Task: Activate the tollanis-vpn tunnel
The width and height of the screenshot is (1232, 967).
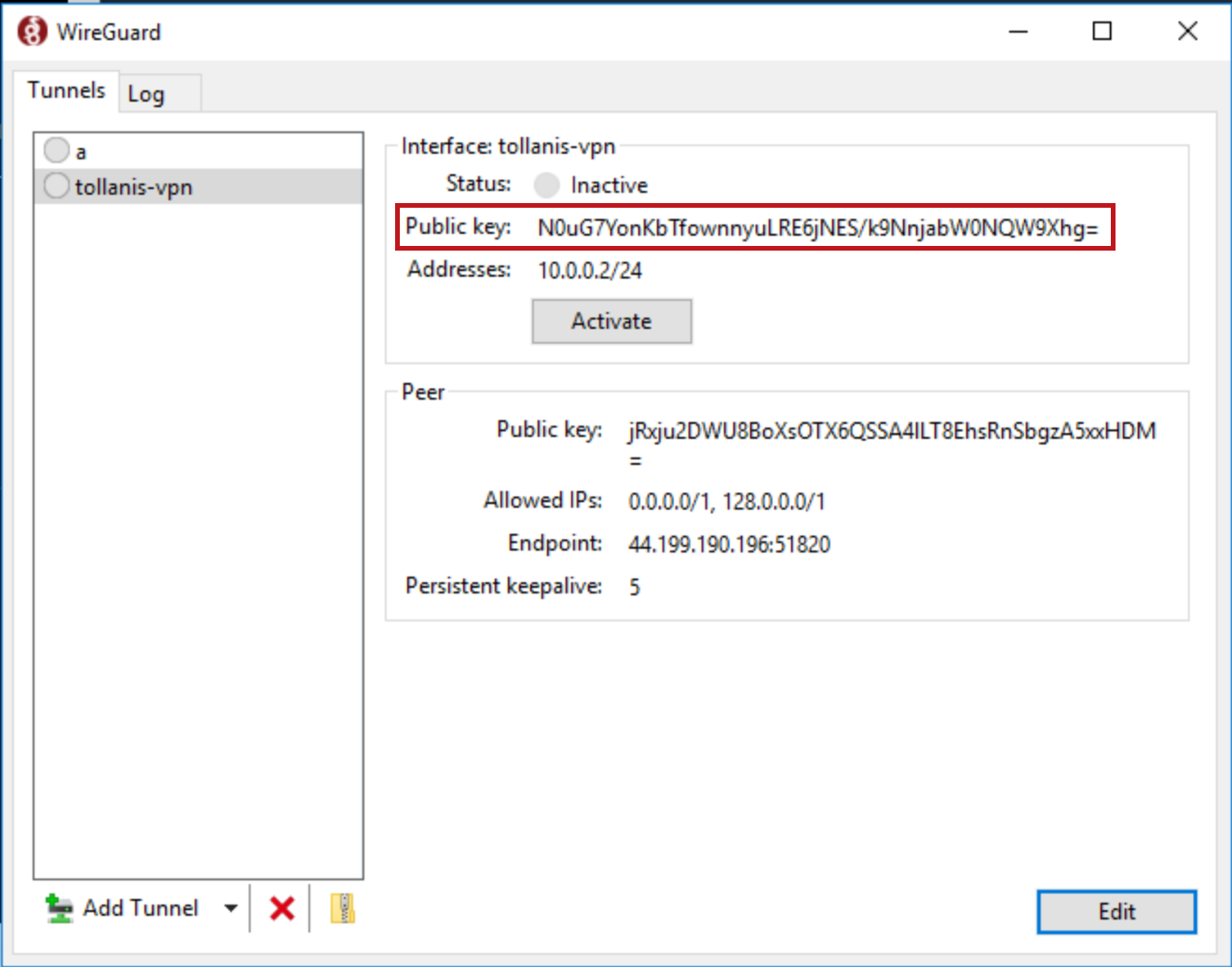Action: pos(611,320)
